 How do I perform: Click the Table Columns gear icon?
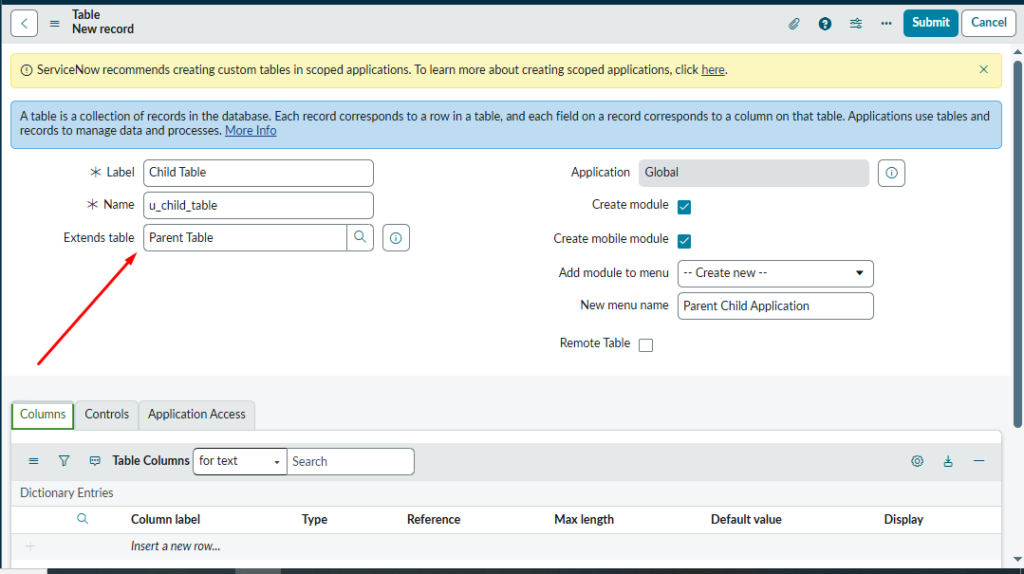tap(917, 461)
